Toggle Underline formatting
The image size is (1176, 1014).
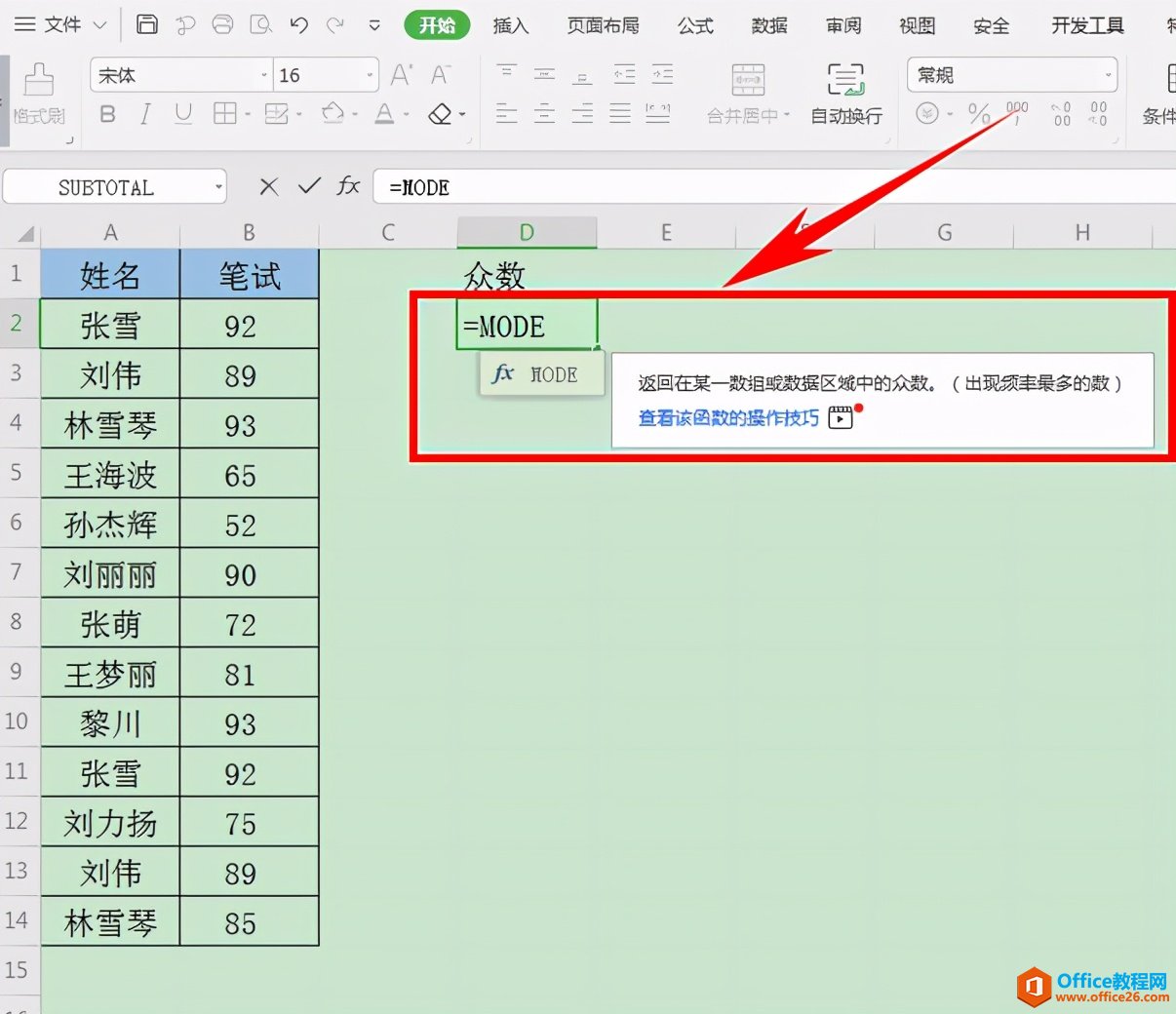tap(182, 114)
